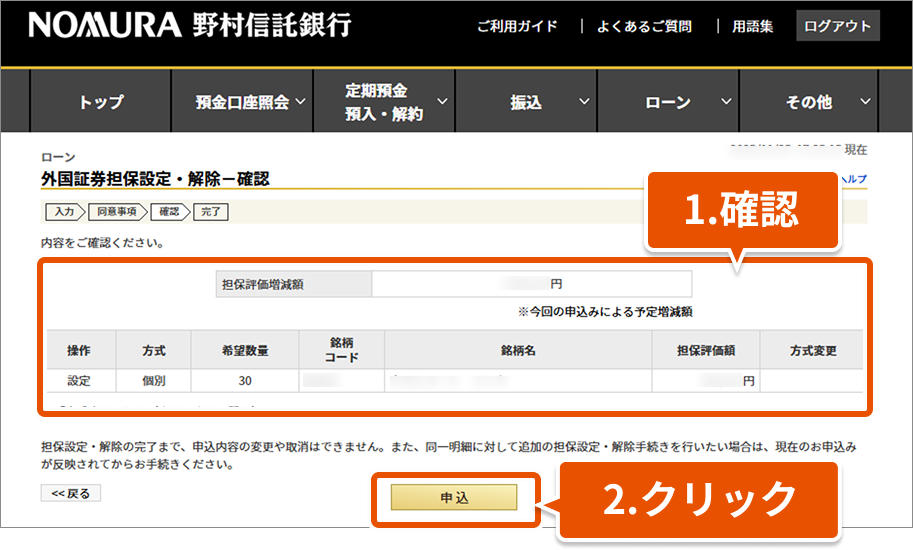The height and width of the screenshot is (550, 913).
Task: Expand the ローン menu chevron
Action: 727,101
